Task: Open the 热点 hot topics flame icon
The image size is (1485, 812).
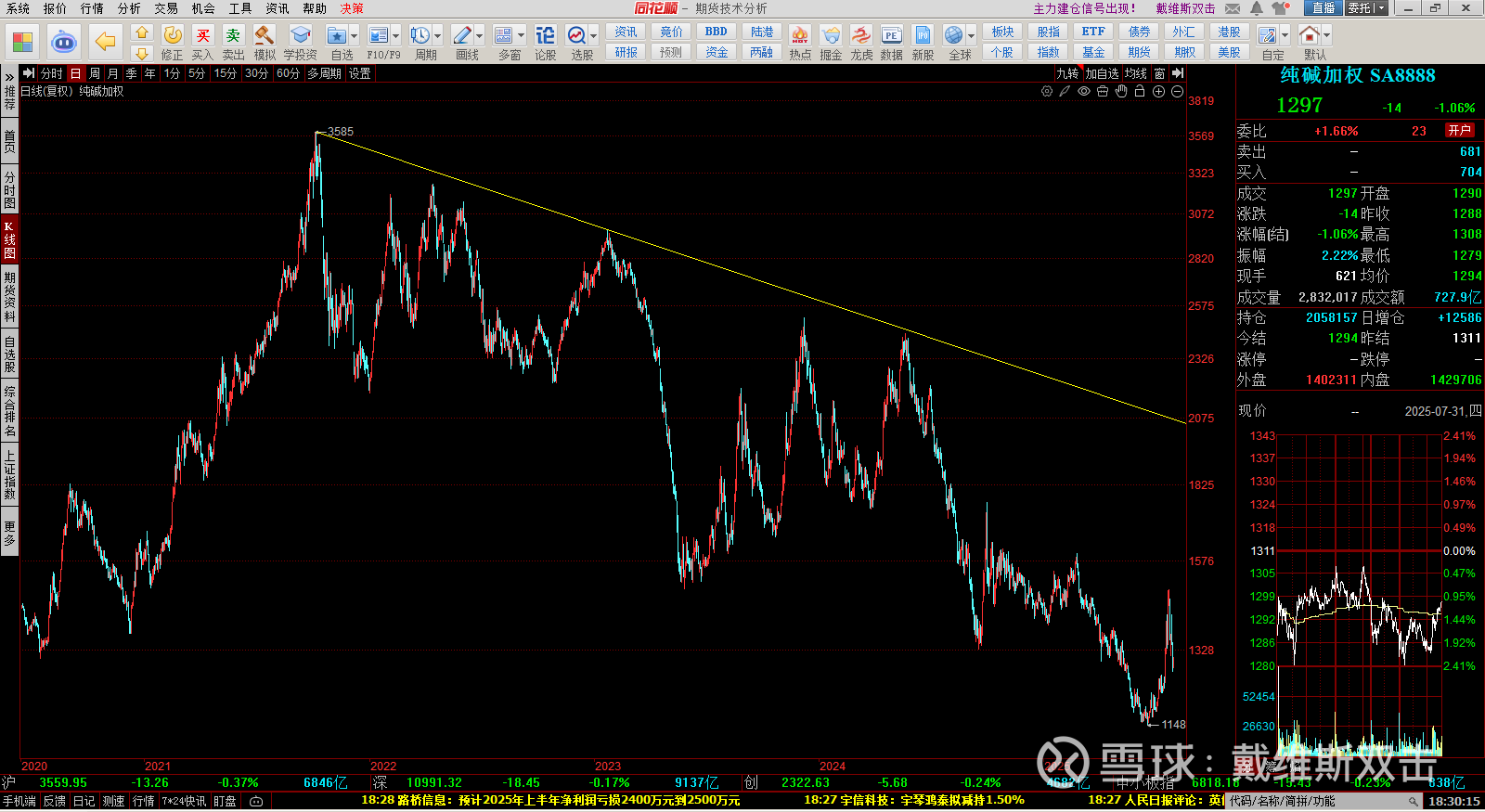Action: 800,43
